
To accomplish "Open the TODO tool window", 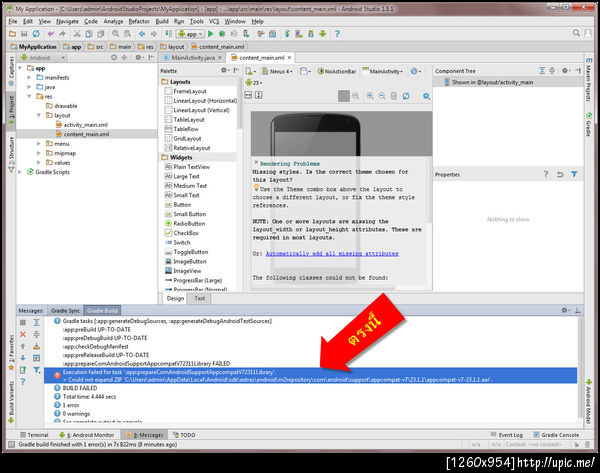I will 184,435.
